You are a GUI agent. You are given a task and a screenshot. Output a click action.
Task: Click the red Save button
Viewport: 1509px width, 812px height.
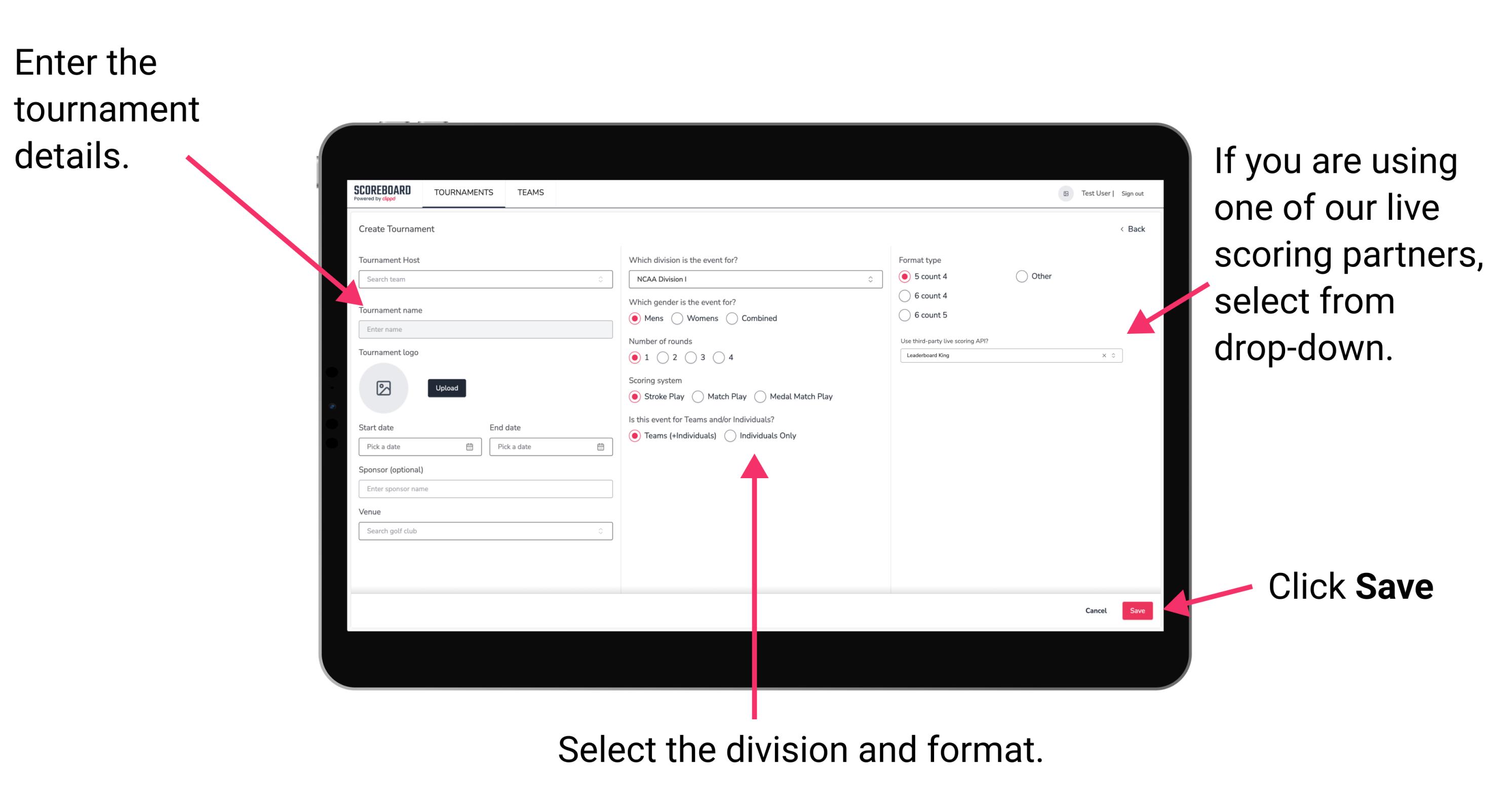click(x=1138, y=610)
